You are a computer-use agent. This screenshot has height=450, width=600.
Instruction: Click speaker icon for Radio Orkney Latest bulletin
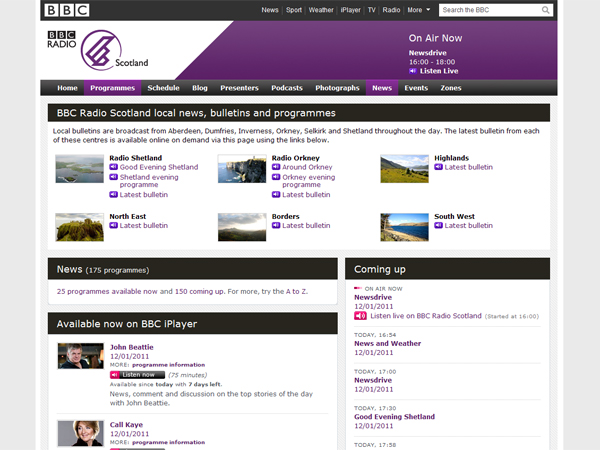coord(276,194)
